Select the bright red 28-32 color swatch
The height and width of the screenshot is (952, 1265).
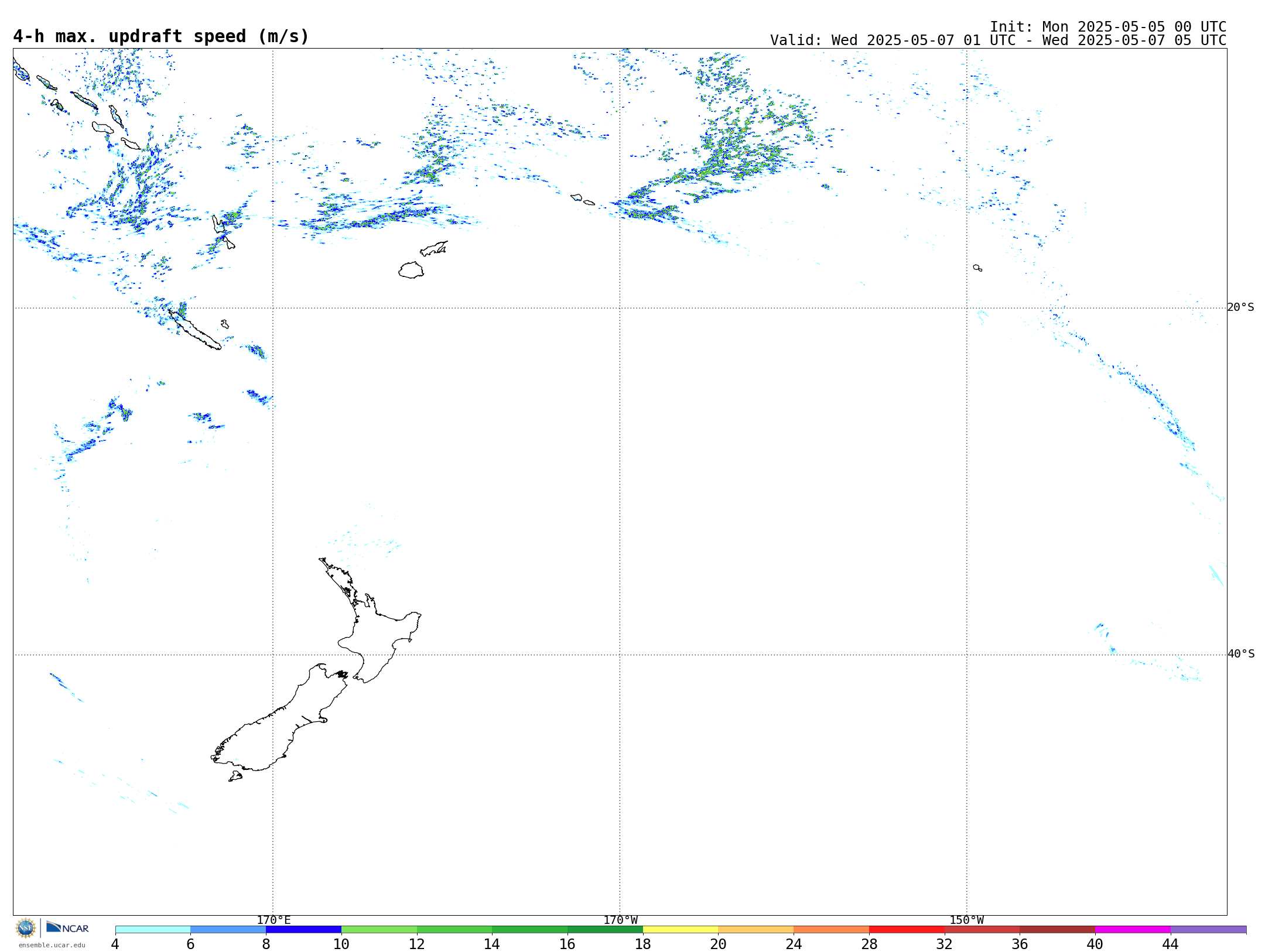tap(907, 930)
